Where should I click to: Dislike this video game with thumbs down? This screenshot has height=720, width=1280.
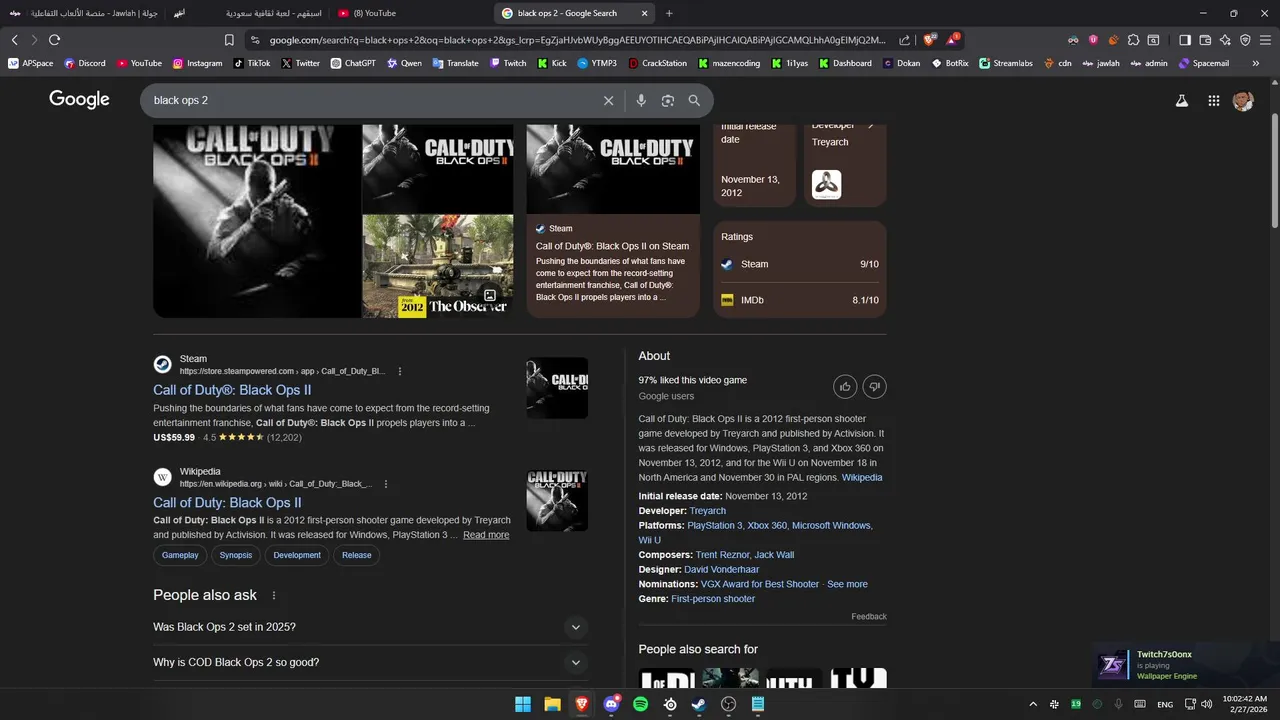(x=874, y=387)
